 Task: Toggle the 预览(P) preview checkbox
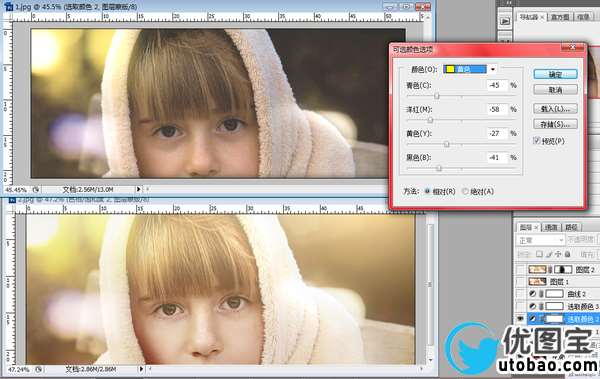click(x=537, y=140)
